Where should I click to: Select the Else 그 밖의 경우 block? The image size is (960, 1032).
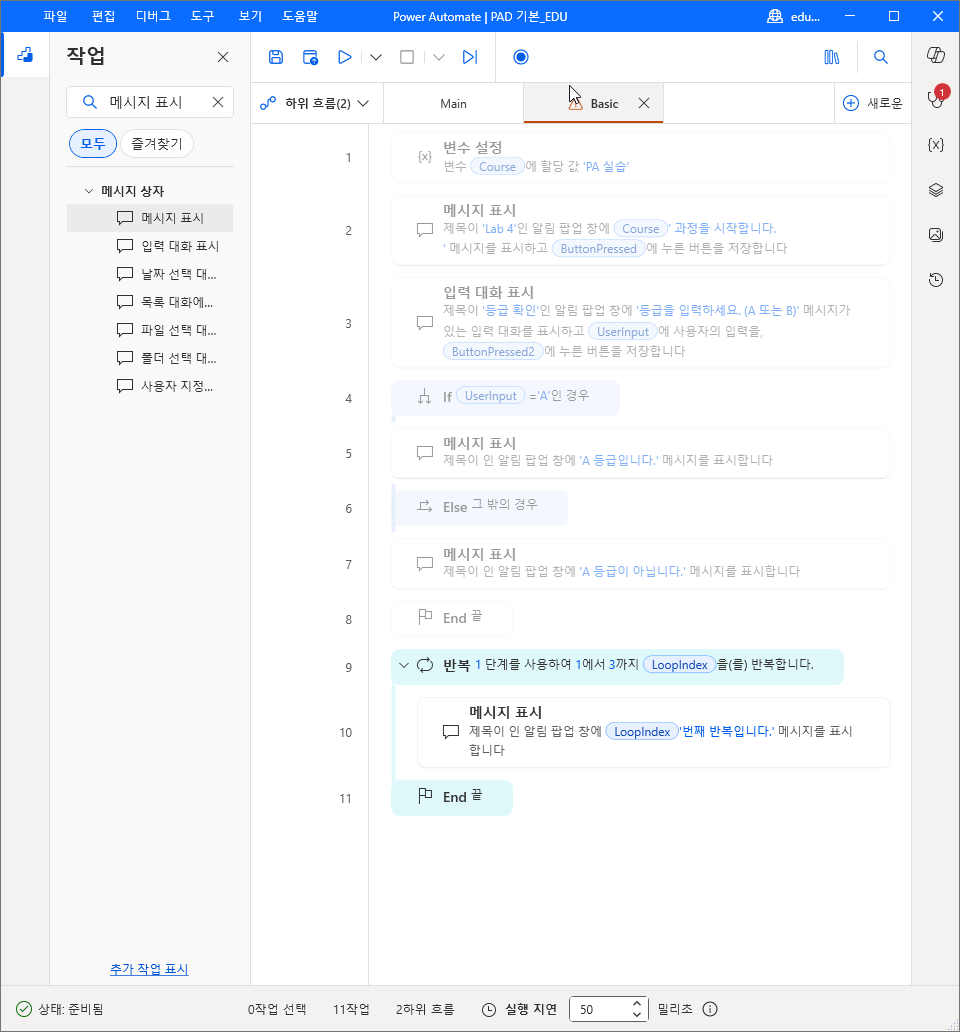(480, 507)
